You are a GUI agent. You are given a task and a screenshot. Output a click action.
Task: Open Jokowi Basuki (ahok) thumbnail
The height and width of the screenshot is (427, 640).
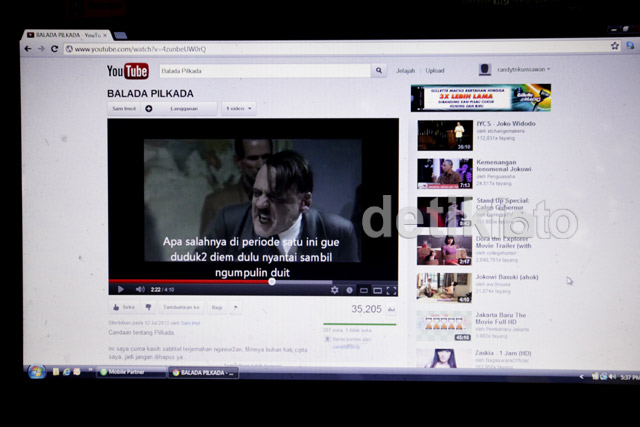pos(444,288)
